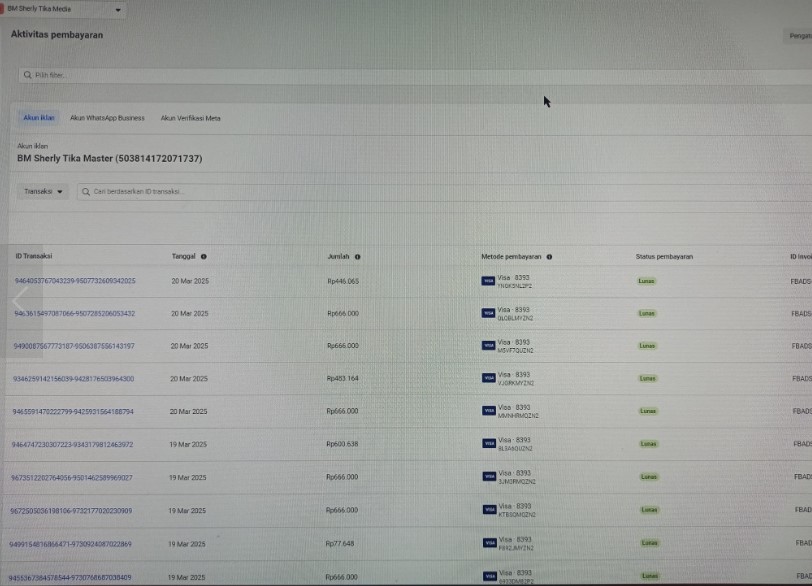Click into the Pilih filter input field
This screenshot has width=812, height=586.
(300, 75)
